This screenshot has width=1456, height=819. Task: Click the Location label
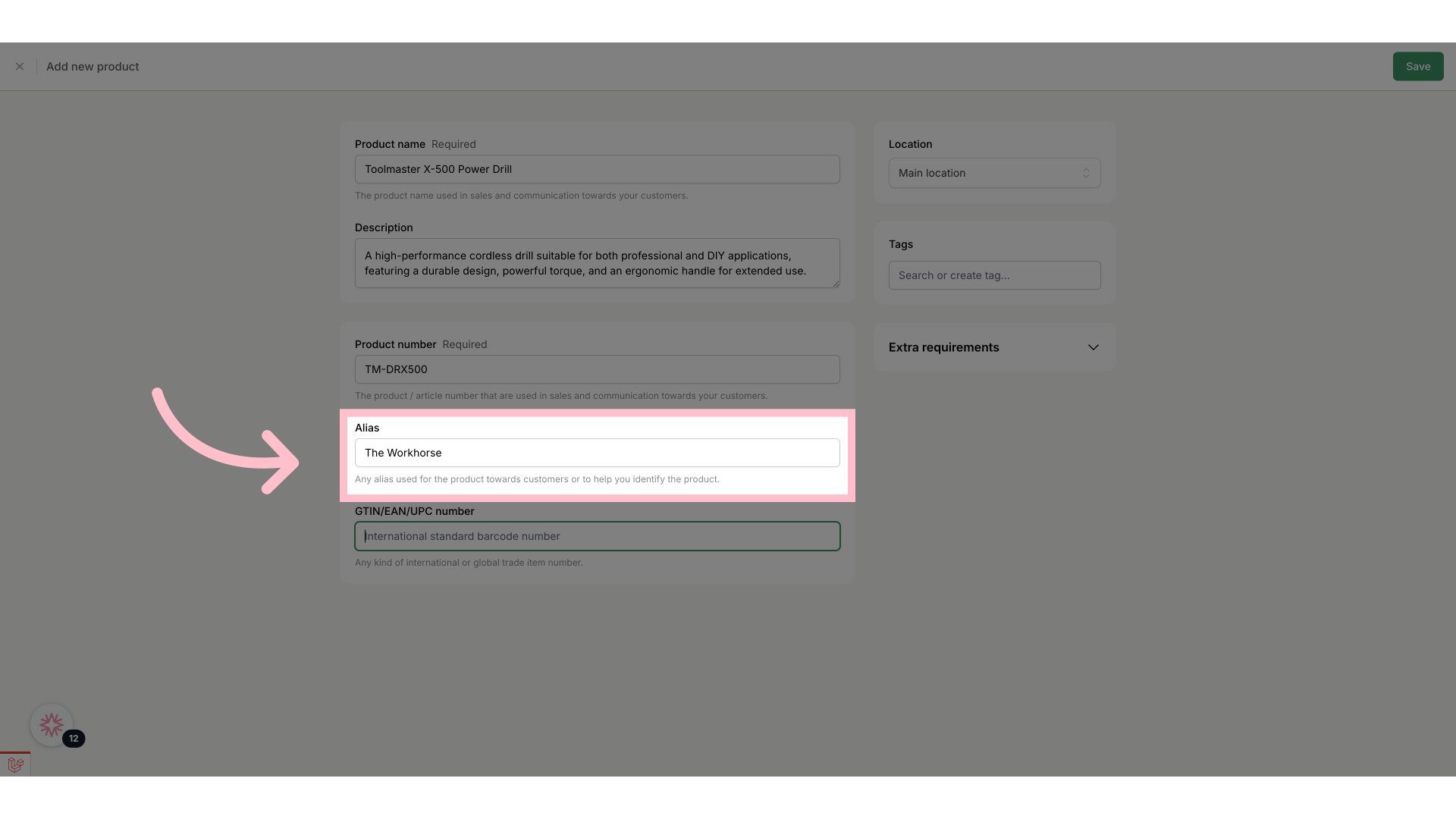910,144
